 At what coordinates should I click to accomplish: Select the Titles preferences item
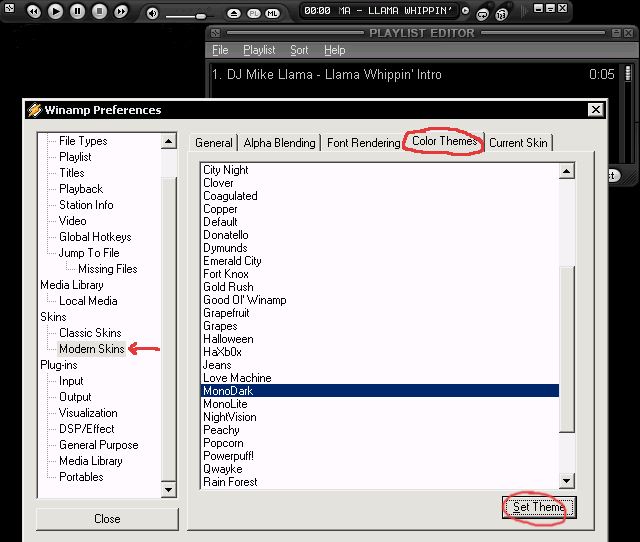(72, 173)
